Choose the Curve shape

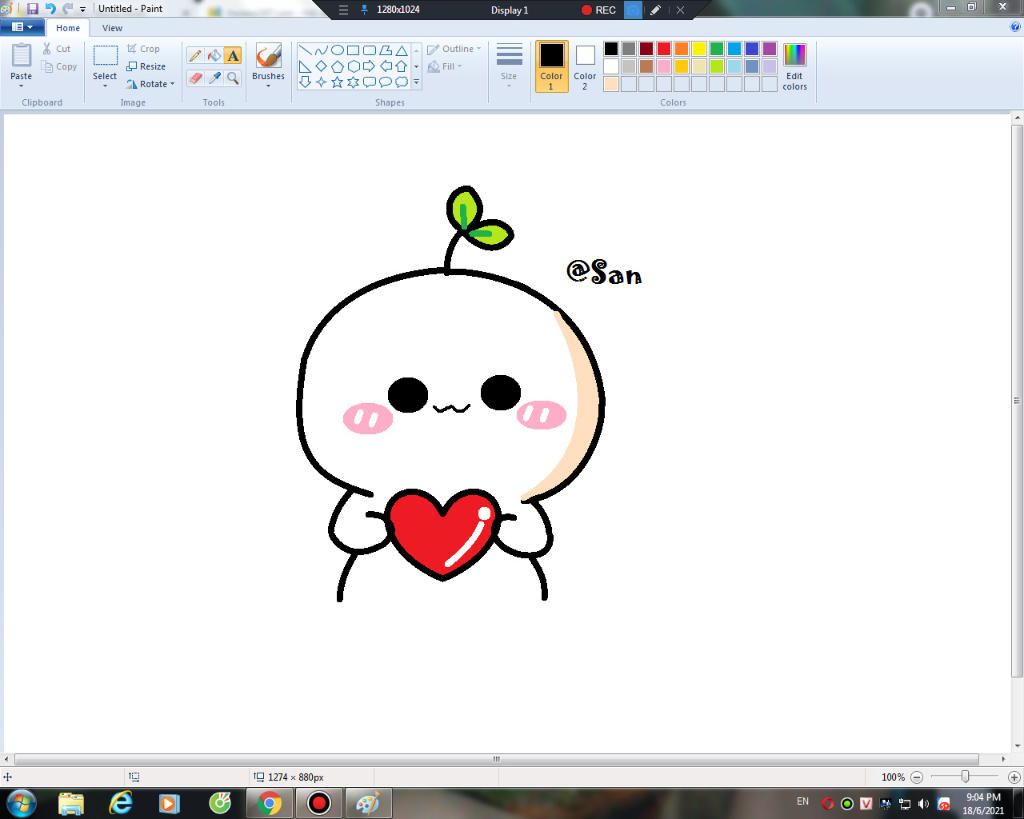[321, 50]
